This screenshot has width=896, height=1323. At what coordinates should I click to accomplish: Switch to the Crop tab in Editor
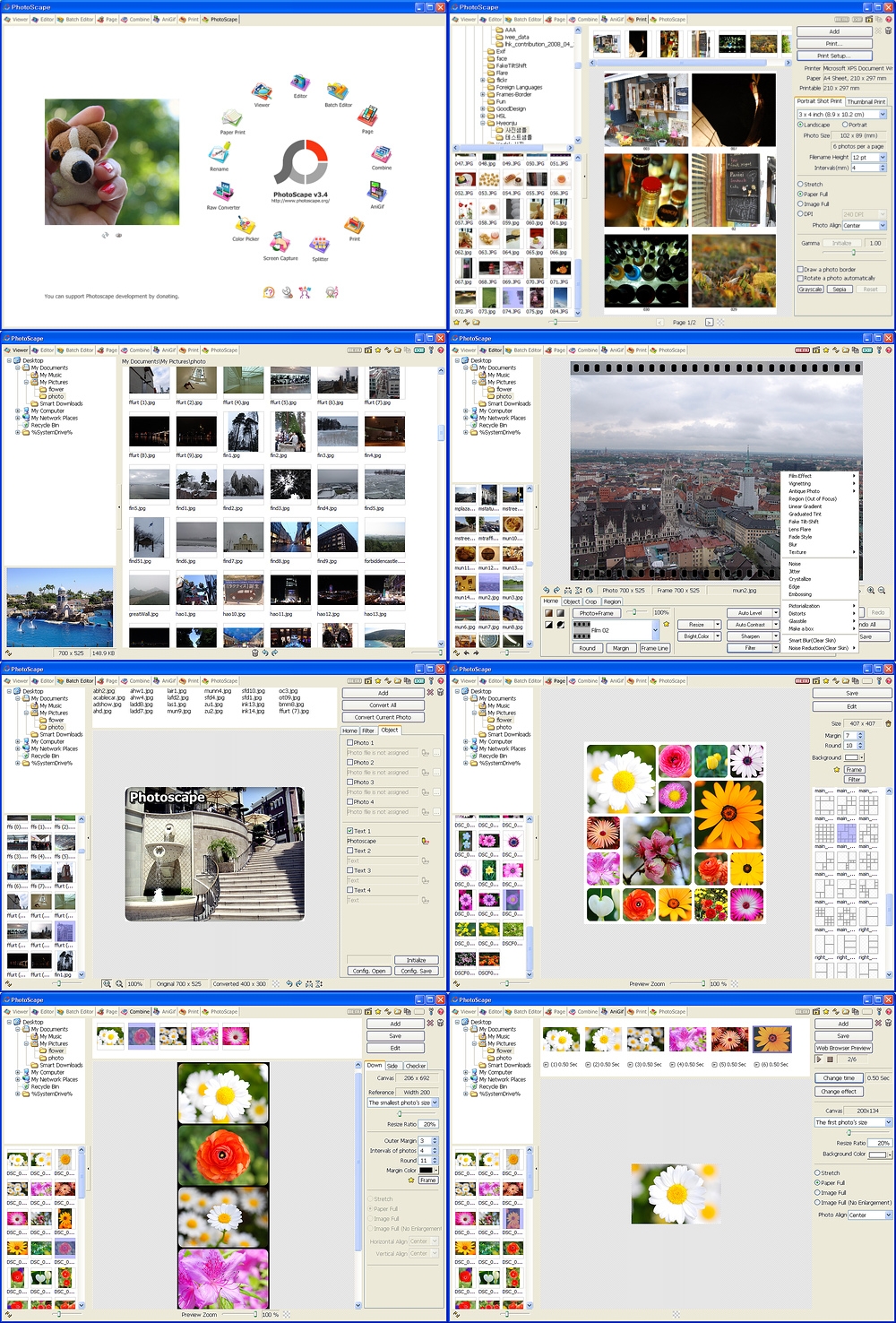(x=590, y=601)
